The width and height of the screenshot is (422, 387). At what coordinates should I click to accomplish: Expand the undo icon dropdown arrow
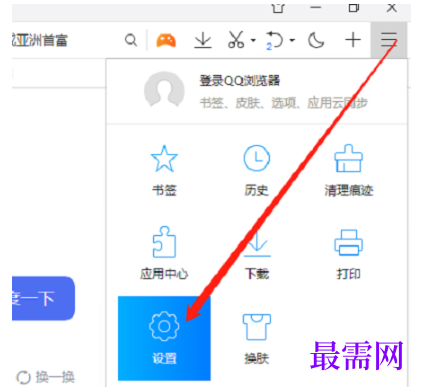coord(292,40)
